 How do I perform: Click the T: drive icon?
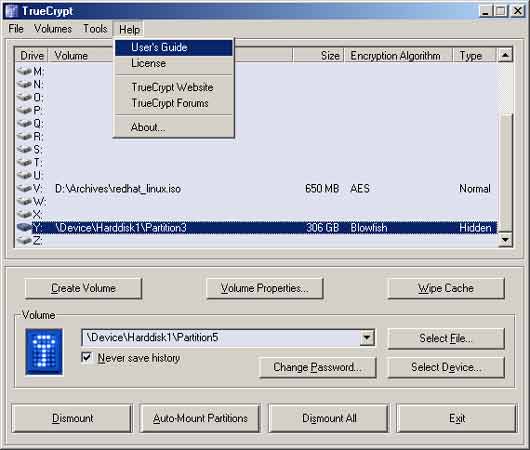(x=24, y=162)
